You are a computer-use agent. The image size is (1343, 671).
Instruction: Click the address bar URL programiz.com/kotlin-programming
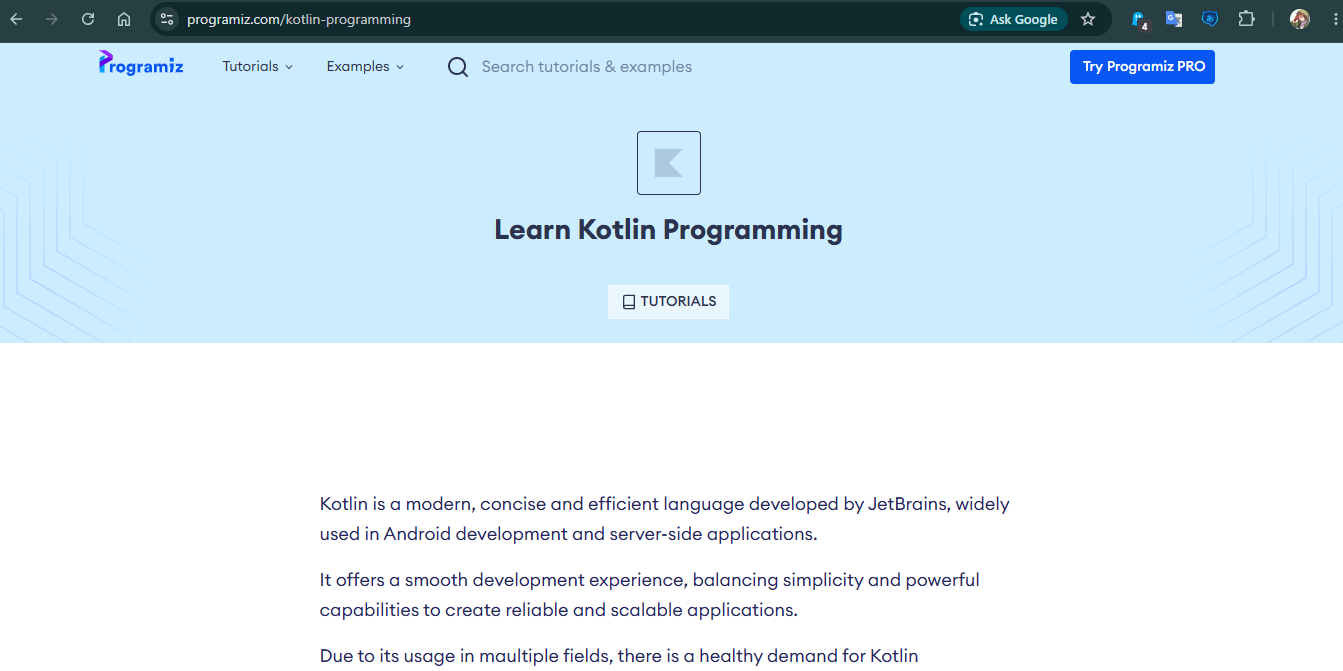click(x=299, y=19)
